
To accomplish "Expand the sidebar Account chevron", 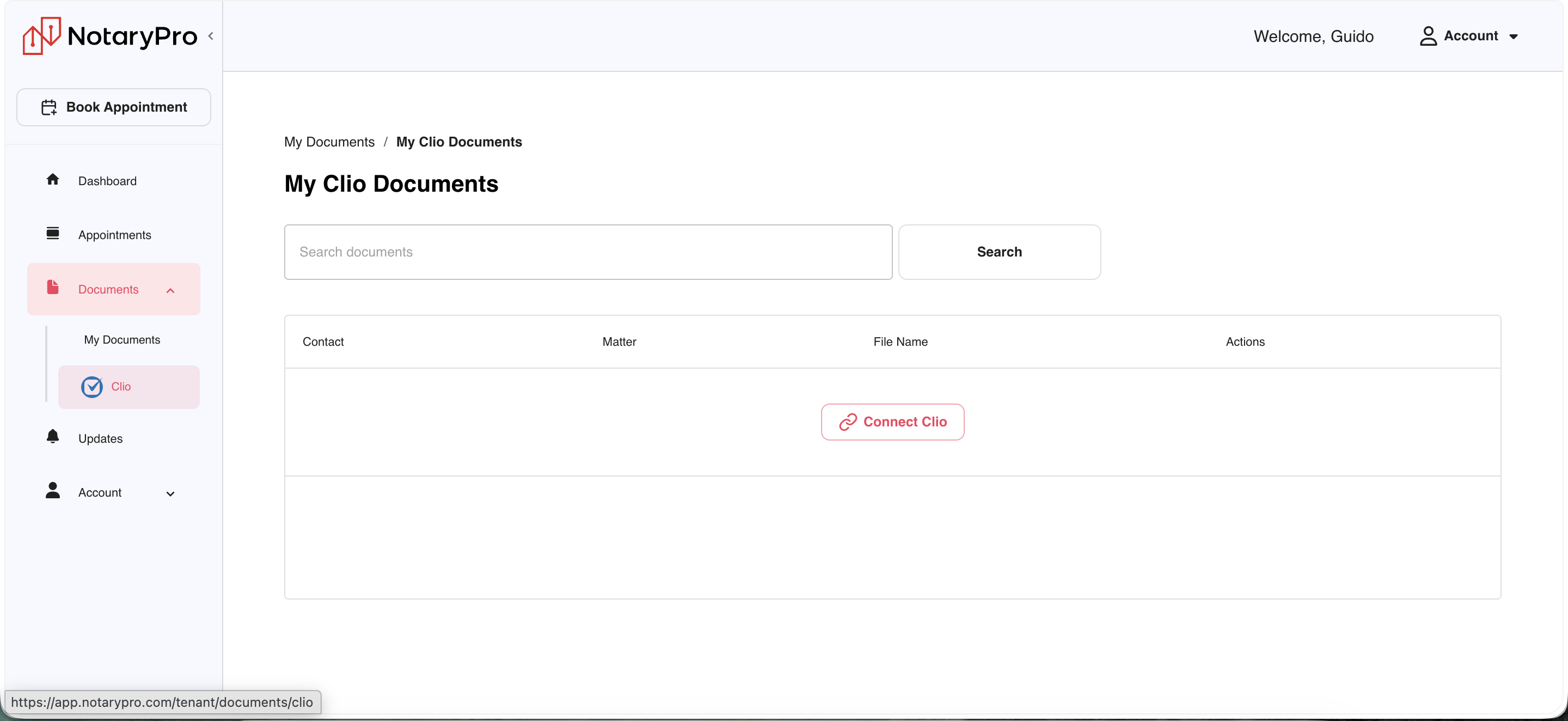I will tap(170, 494).
